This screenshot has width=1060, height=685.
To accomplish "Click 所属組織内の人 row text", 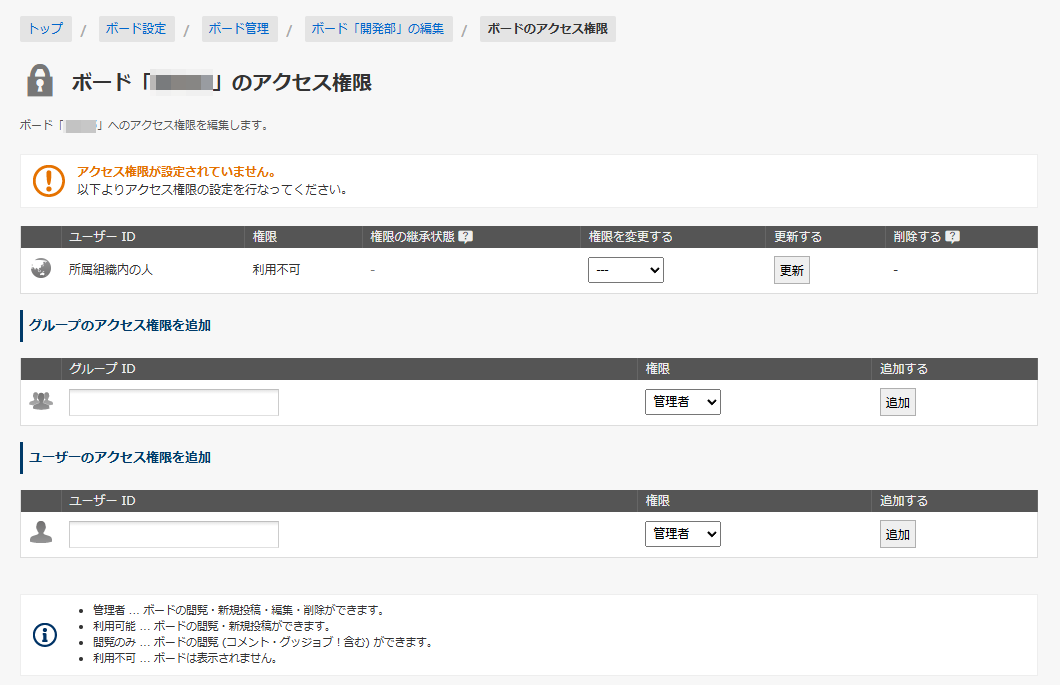I will pos(111,269).
